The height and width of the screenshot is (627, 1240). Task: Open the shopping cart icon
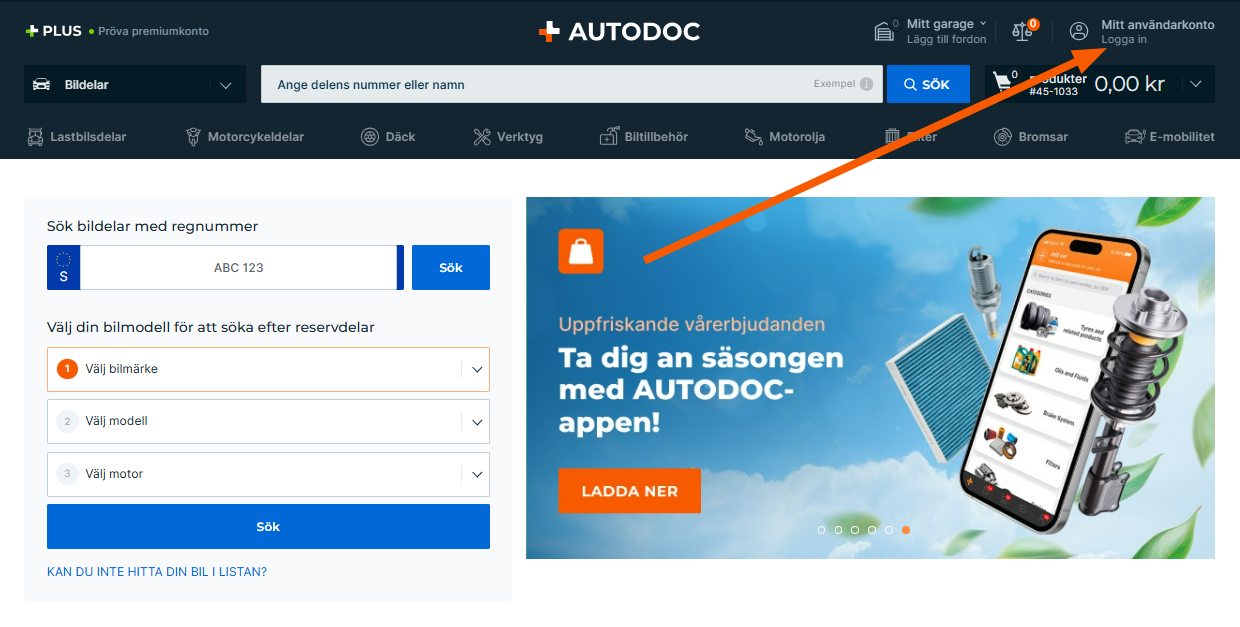point(1004,83)
